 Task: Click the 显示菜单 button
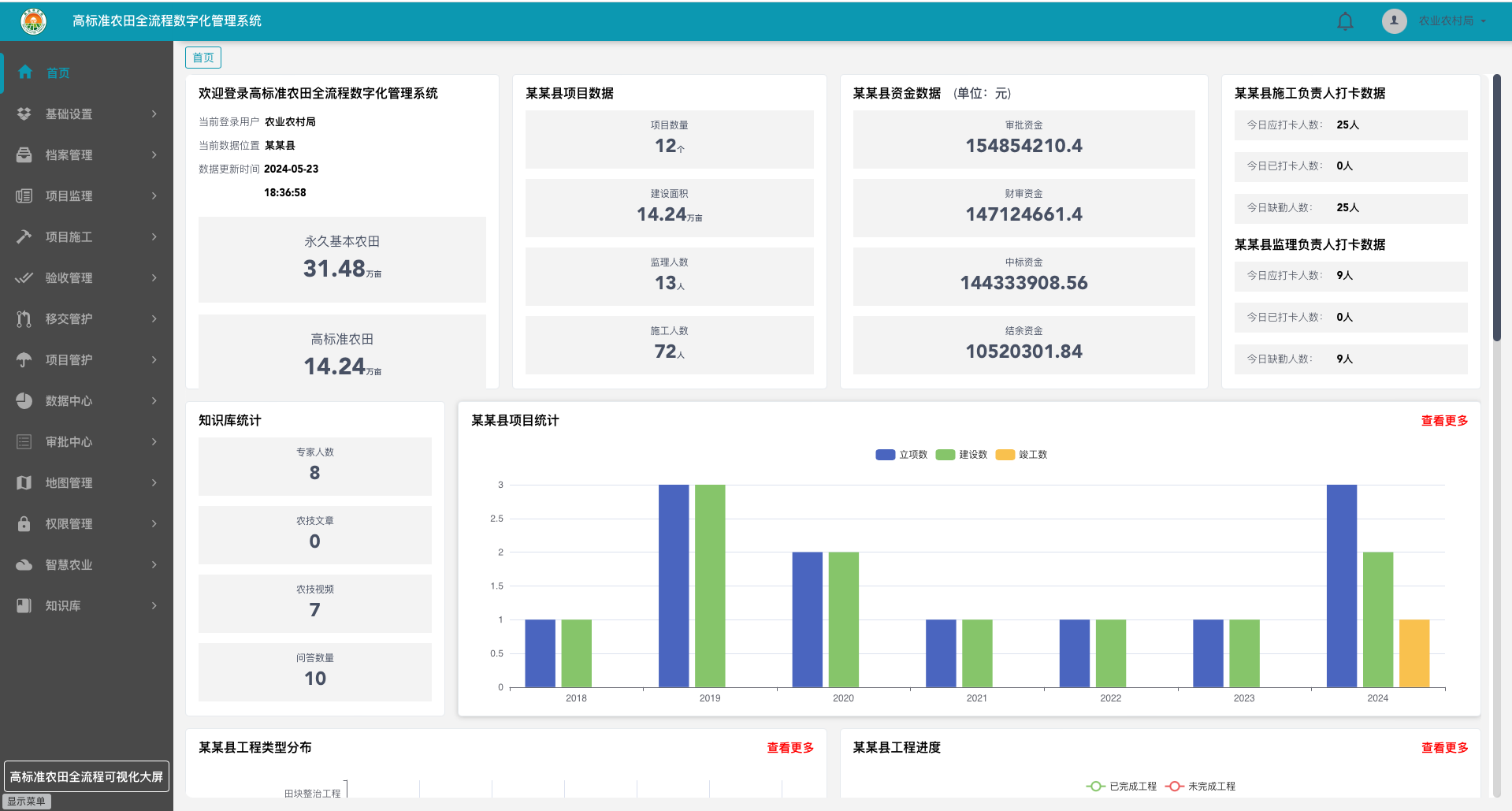pyautogui.click(x=26, y=802)
